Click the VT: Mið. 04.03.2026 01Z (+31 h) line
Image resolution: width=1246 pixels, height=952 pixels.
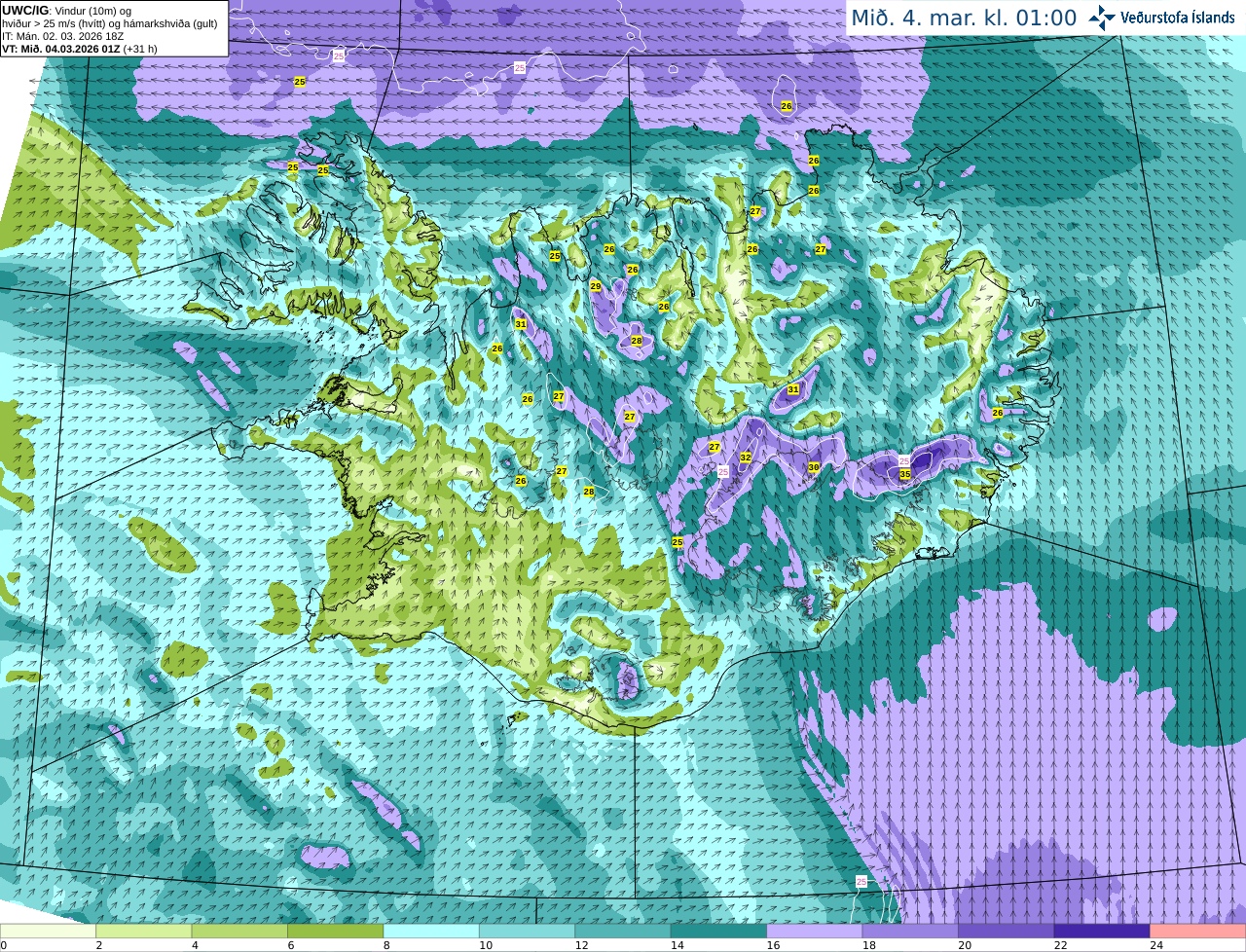(x=80, y=49)
